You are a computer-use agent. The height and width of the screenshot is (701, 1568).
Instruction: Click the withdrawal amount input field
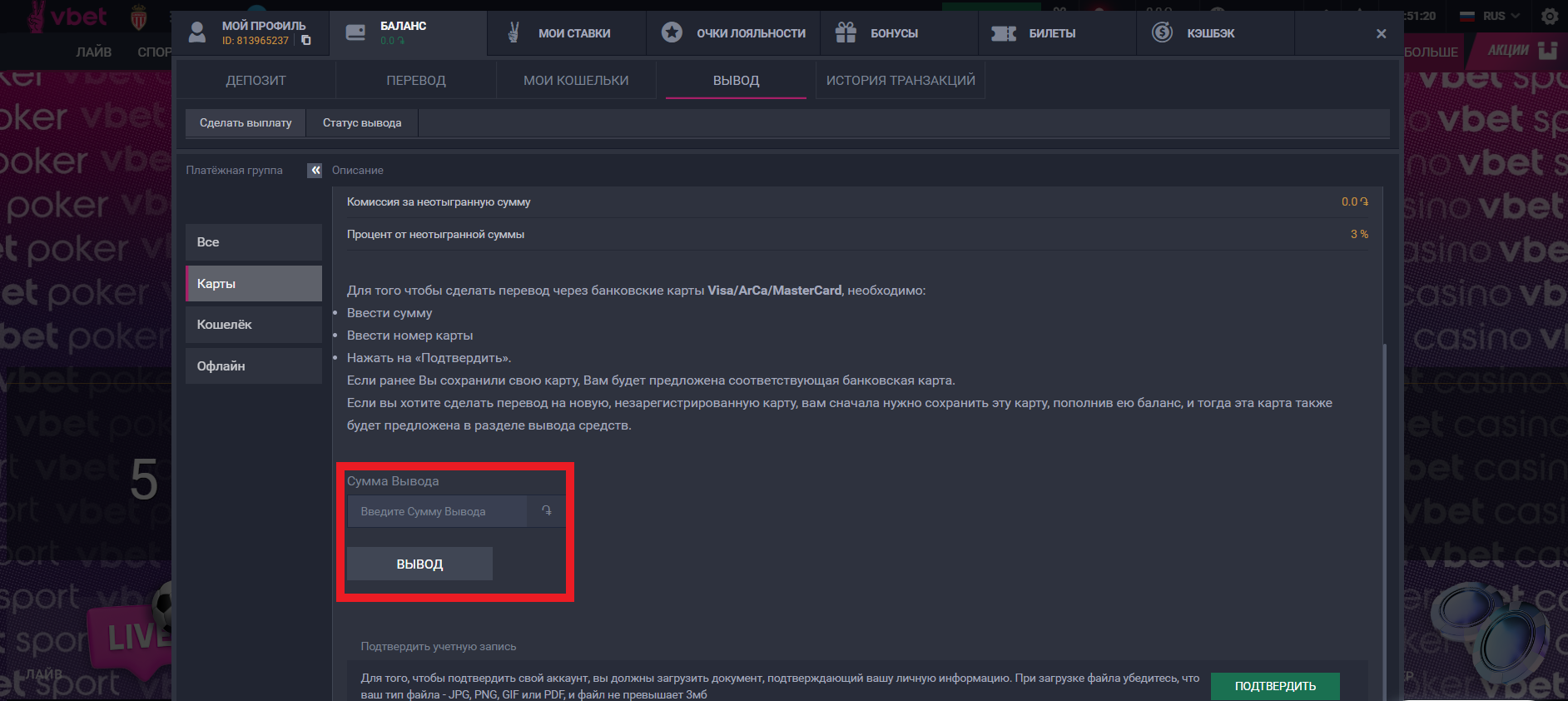pyautogui.click(x=438, y=511)
